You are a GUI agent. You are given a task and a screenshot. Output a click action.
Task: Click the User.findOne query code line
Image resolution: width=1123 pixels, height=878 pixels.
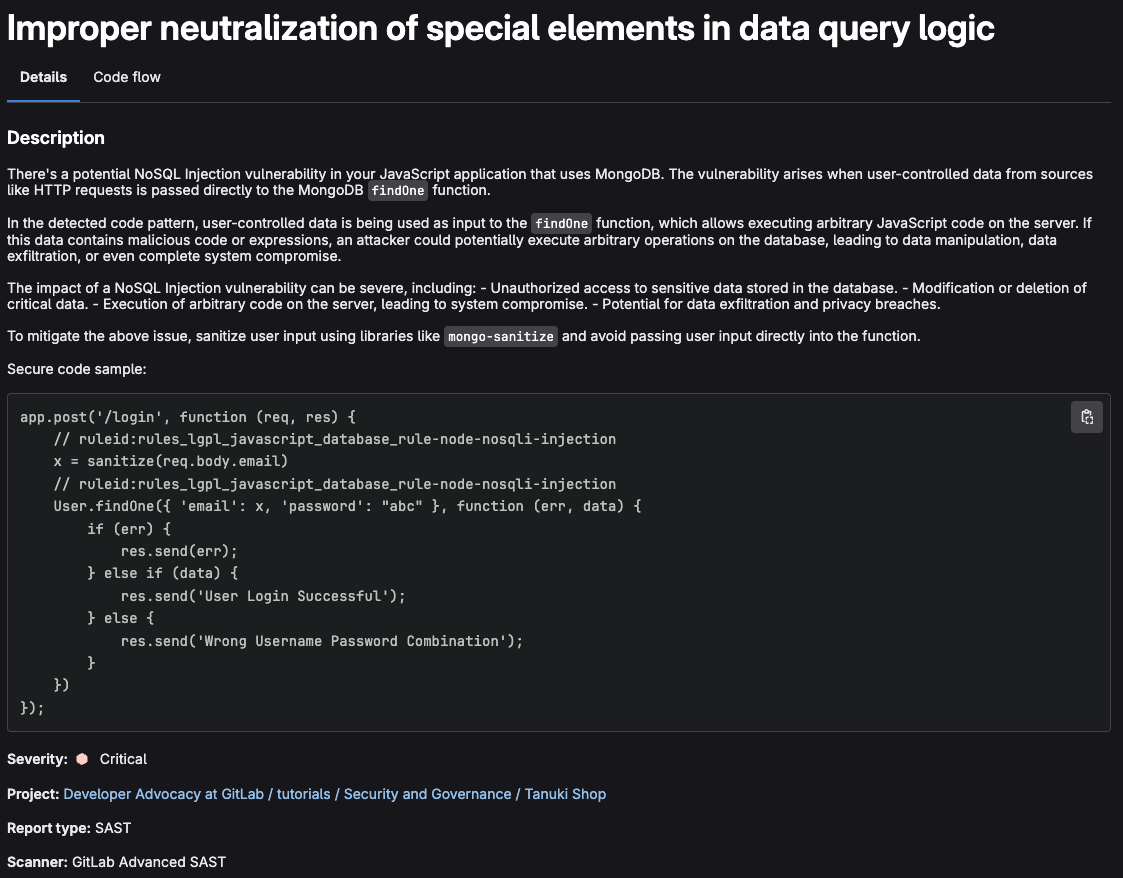(x=347, y=506)
